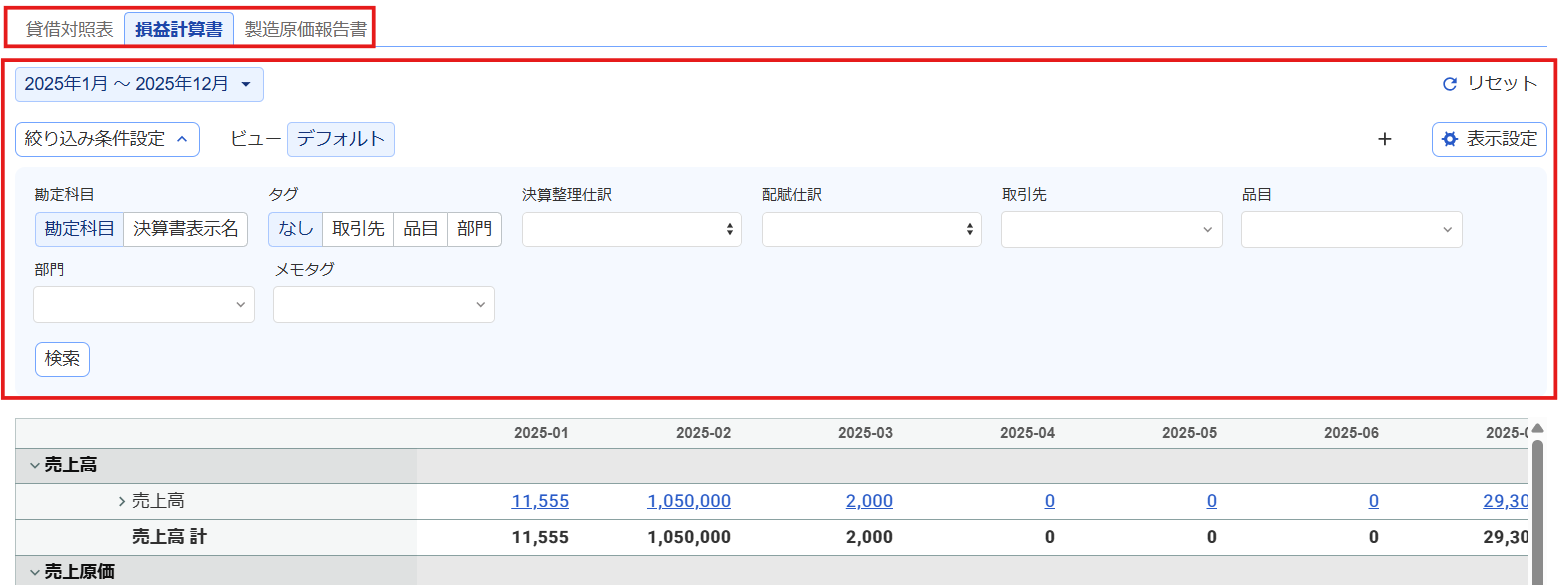
Task: Choose 決算書表示名 display option
Action: pyautogui.click(x=186, y=229)
